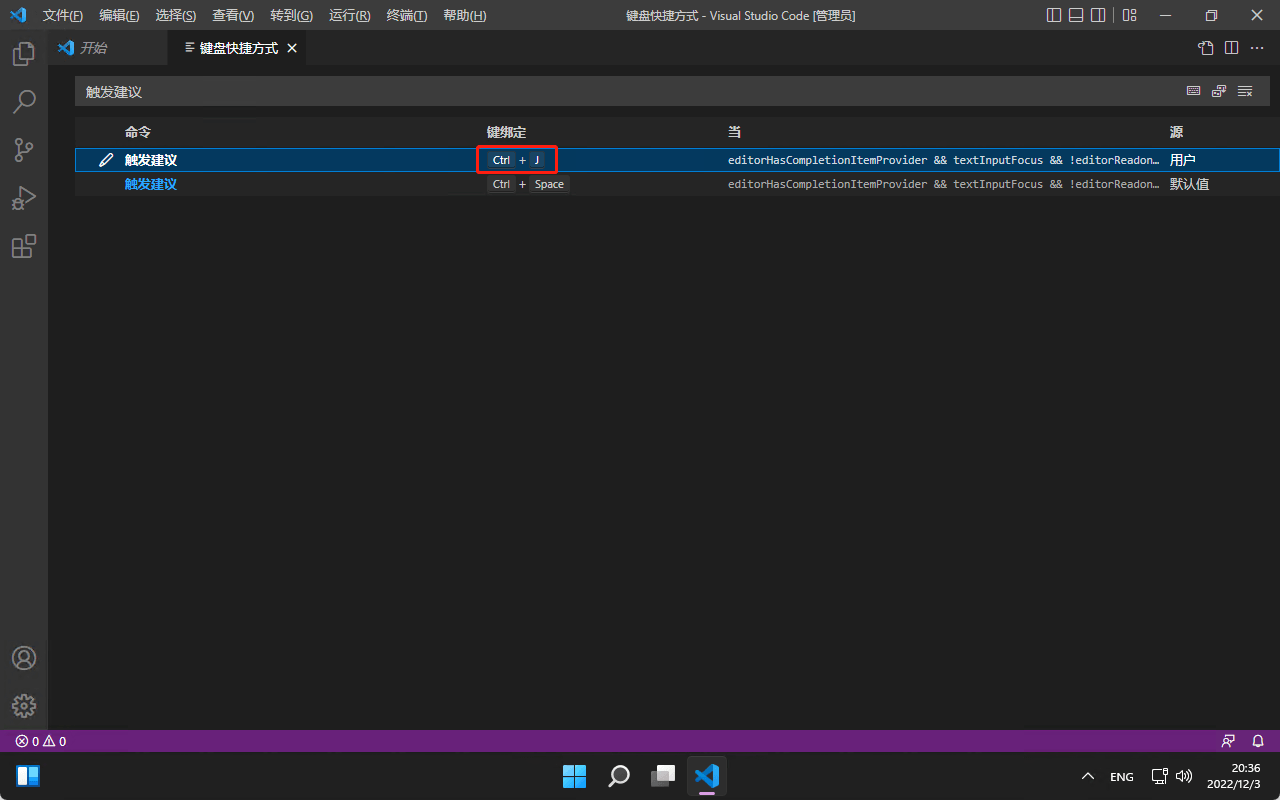
Task: Open the Extensions view
Action: pyautogui.click(x=24, y=246)
